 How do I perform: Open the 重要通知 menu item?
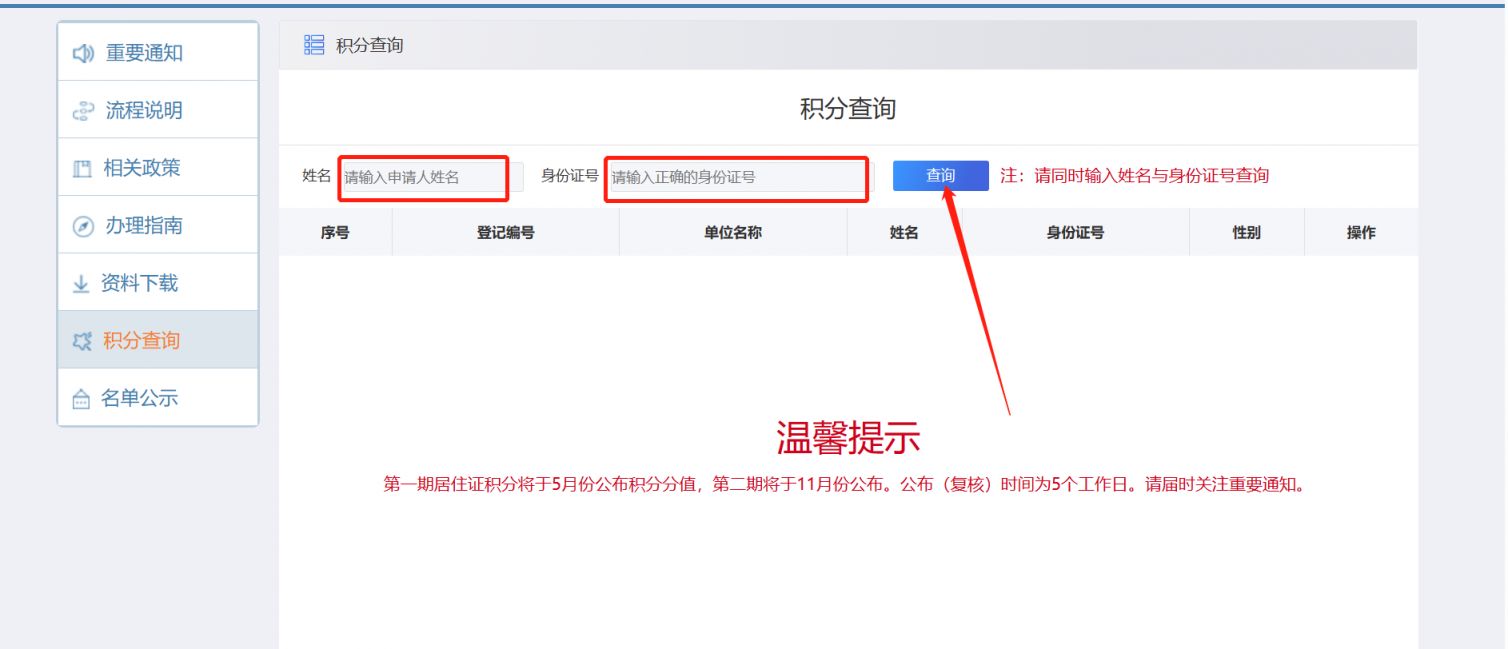click(x=144, y=54)
